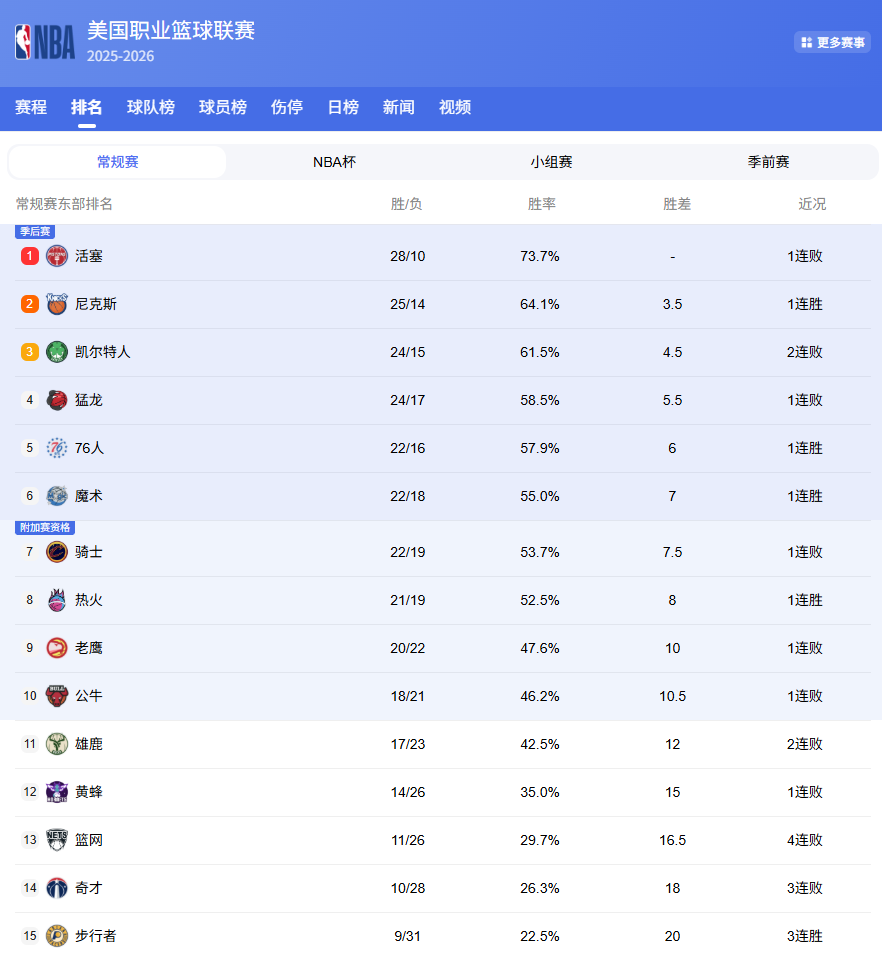Select the NBA杯 segment option
The image size is (882, 958).
pos(334,162)
